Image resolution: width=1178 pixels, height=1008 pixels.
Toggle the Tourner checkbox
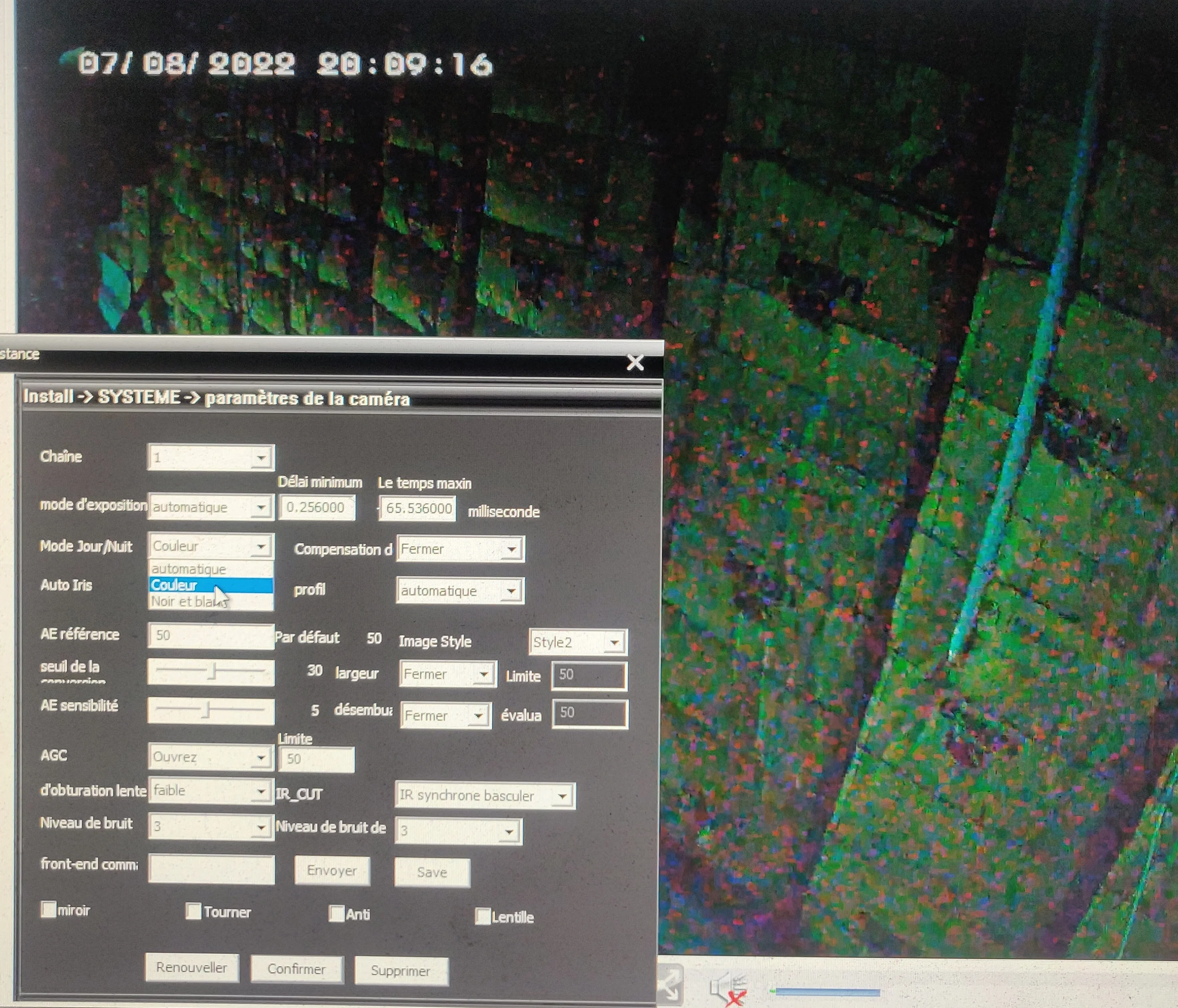(x=193, y=911)
